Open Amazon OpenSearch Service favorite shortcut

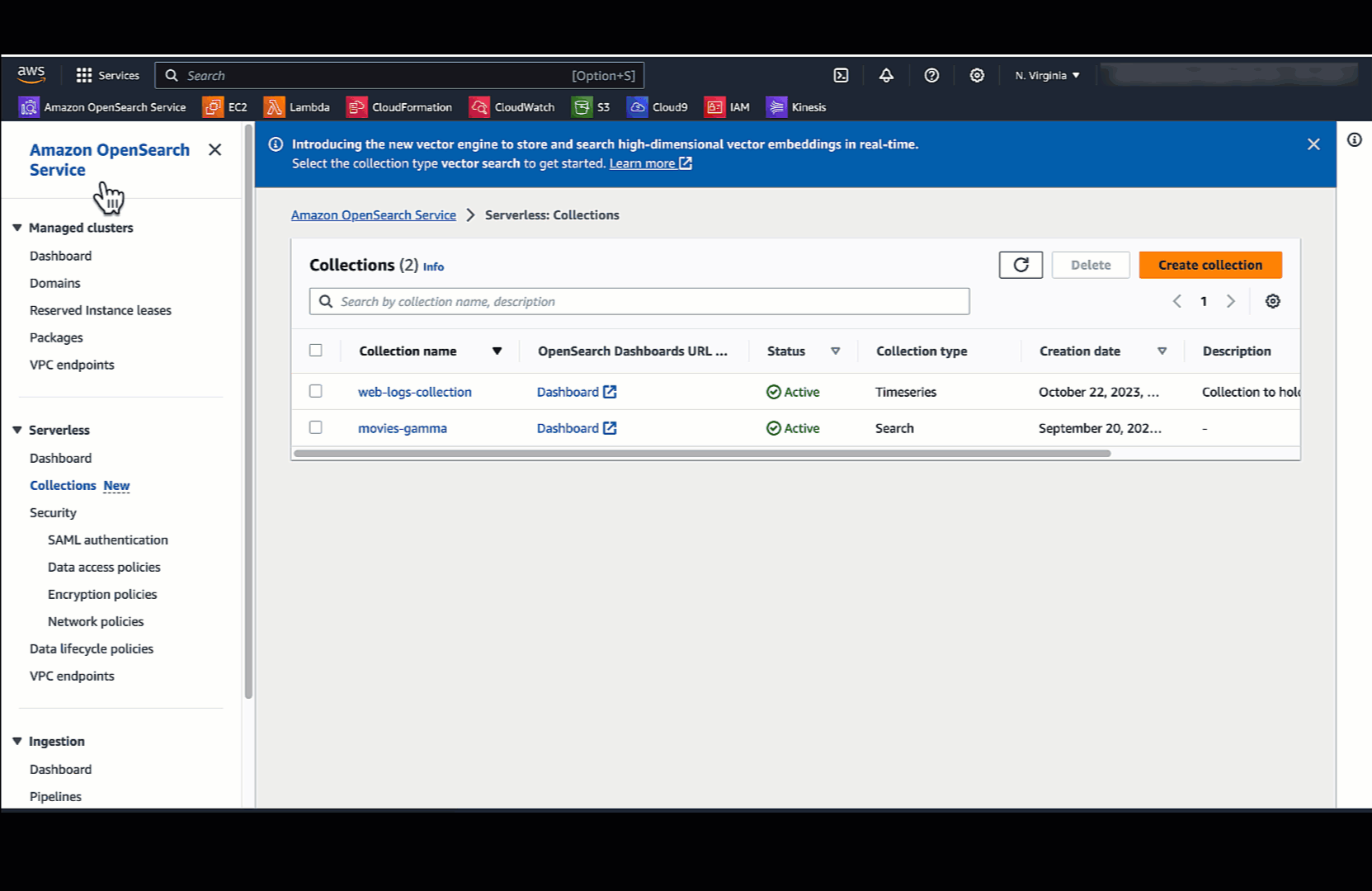[x=103, y=107]
